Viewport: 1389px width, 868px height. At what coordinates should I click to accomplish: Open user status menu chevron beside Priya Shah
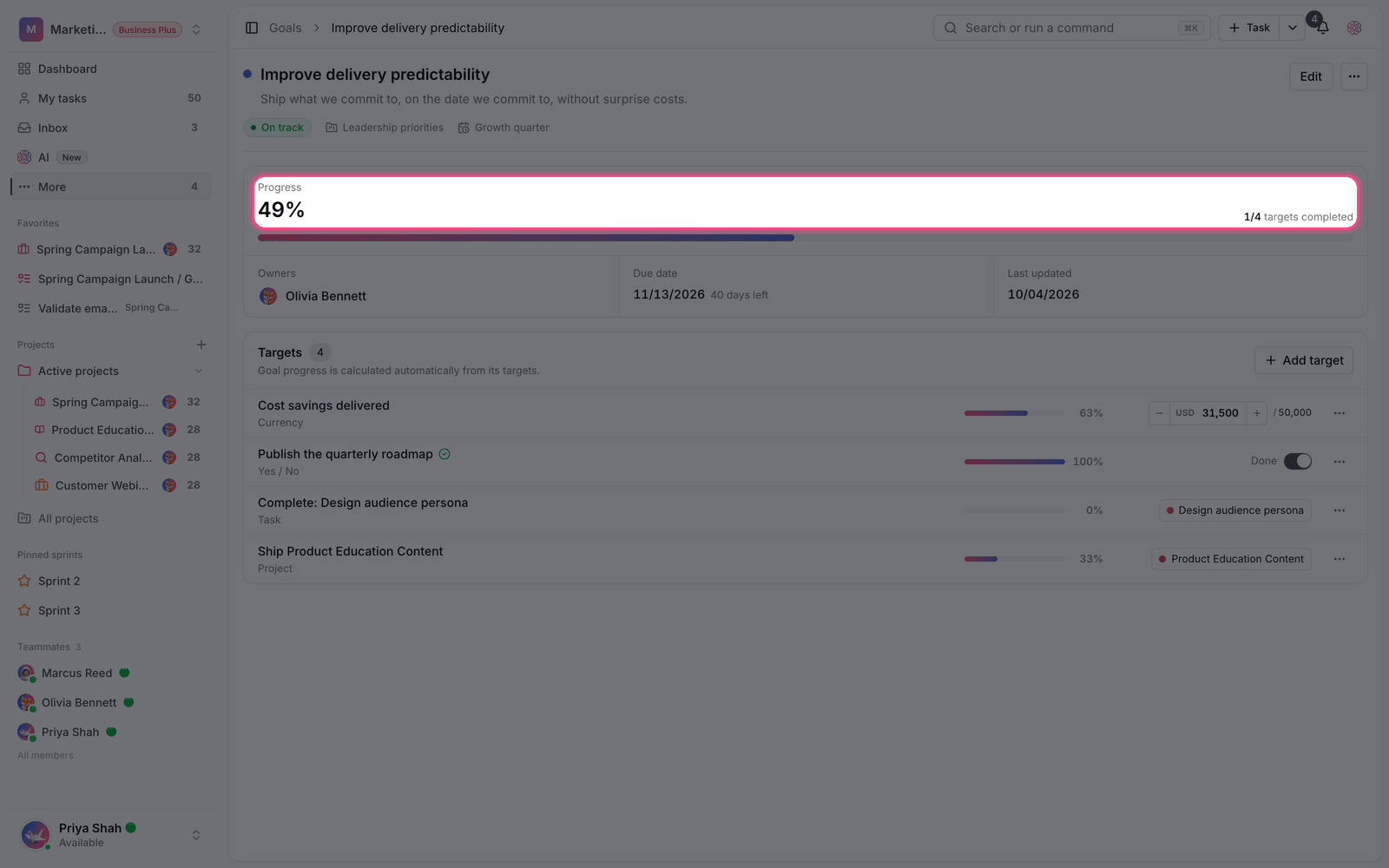[x=196, y=835]
